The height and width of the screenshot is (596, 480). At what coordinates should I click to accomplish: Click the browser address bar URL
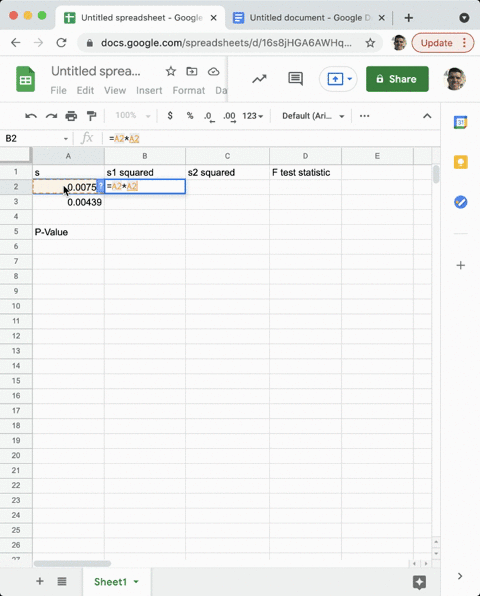coord(226,43)
